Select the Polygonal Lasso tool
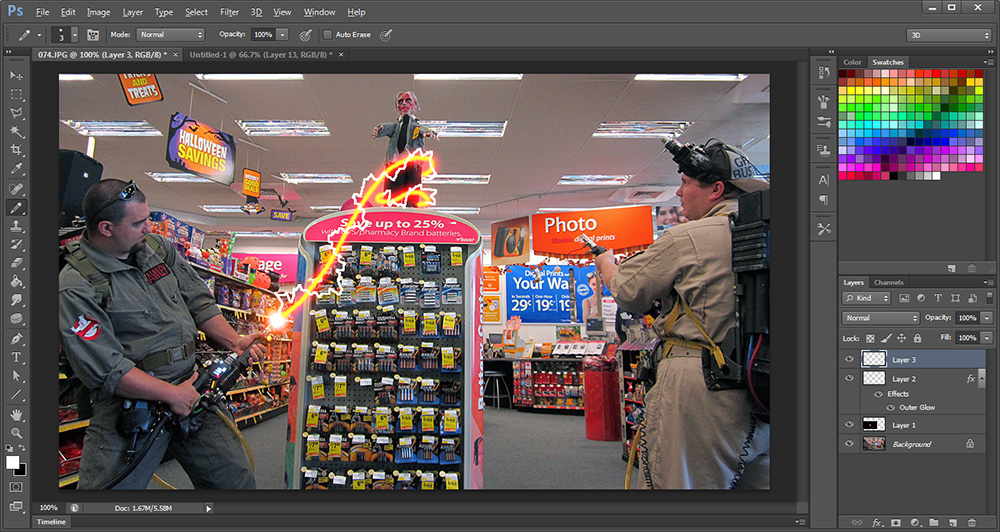 pyautogui.click(x=16, y=113)
